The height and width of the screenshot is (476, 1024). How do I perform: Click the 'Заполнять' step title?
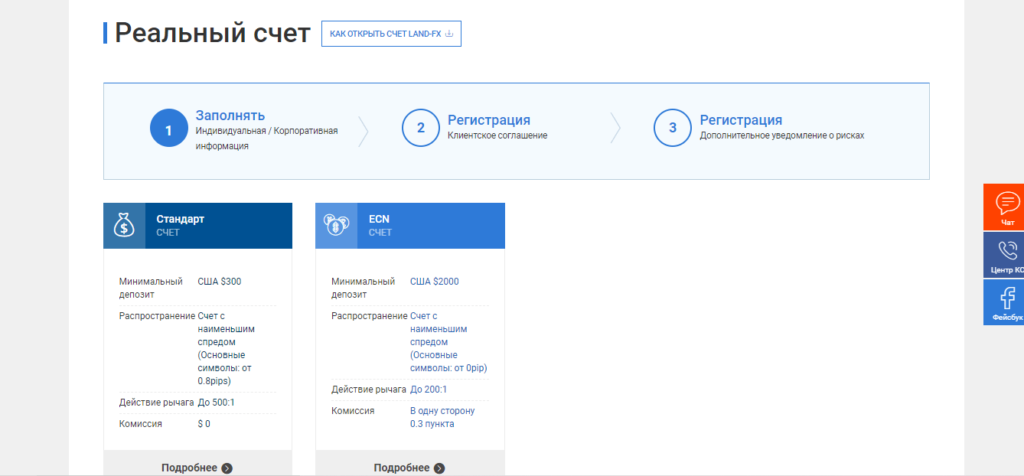click(x=230, y=116)
